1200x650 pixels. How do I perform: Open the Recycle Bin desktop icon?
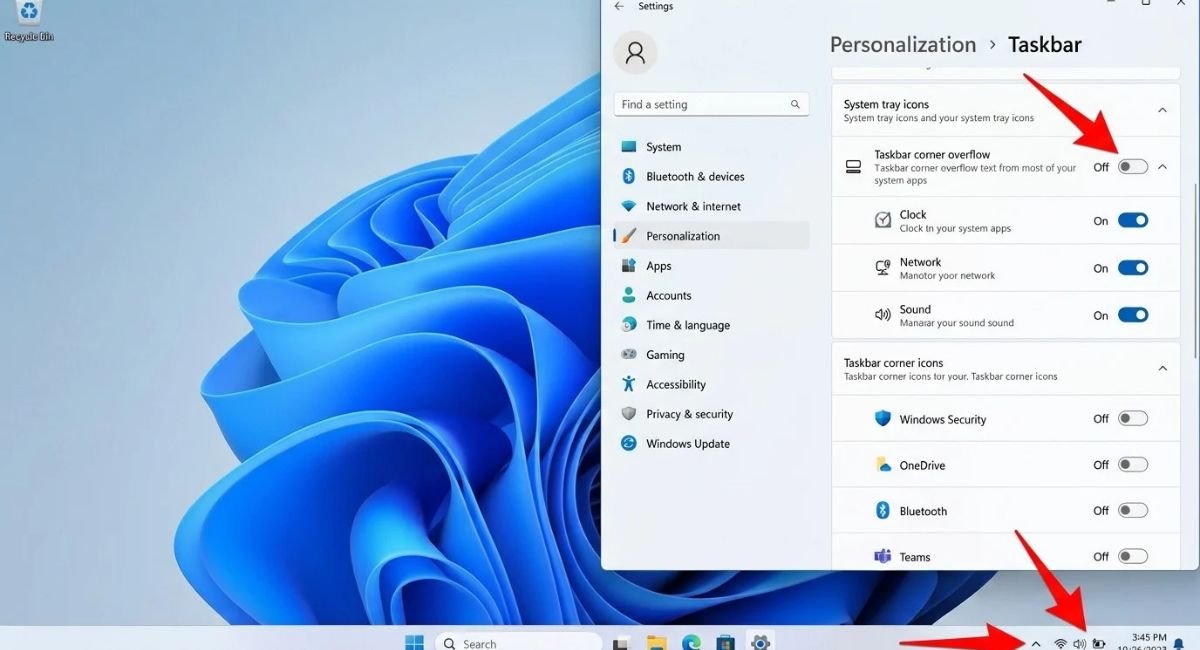tap(29, 20)
